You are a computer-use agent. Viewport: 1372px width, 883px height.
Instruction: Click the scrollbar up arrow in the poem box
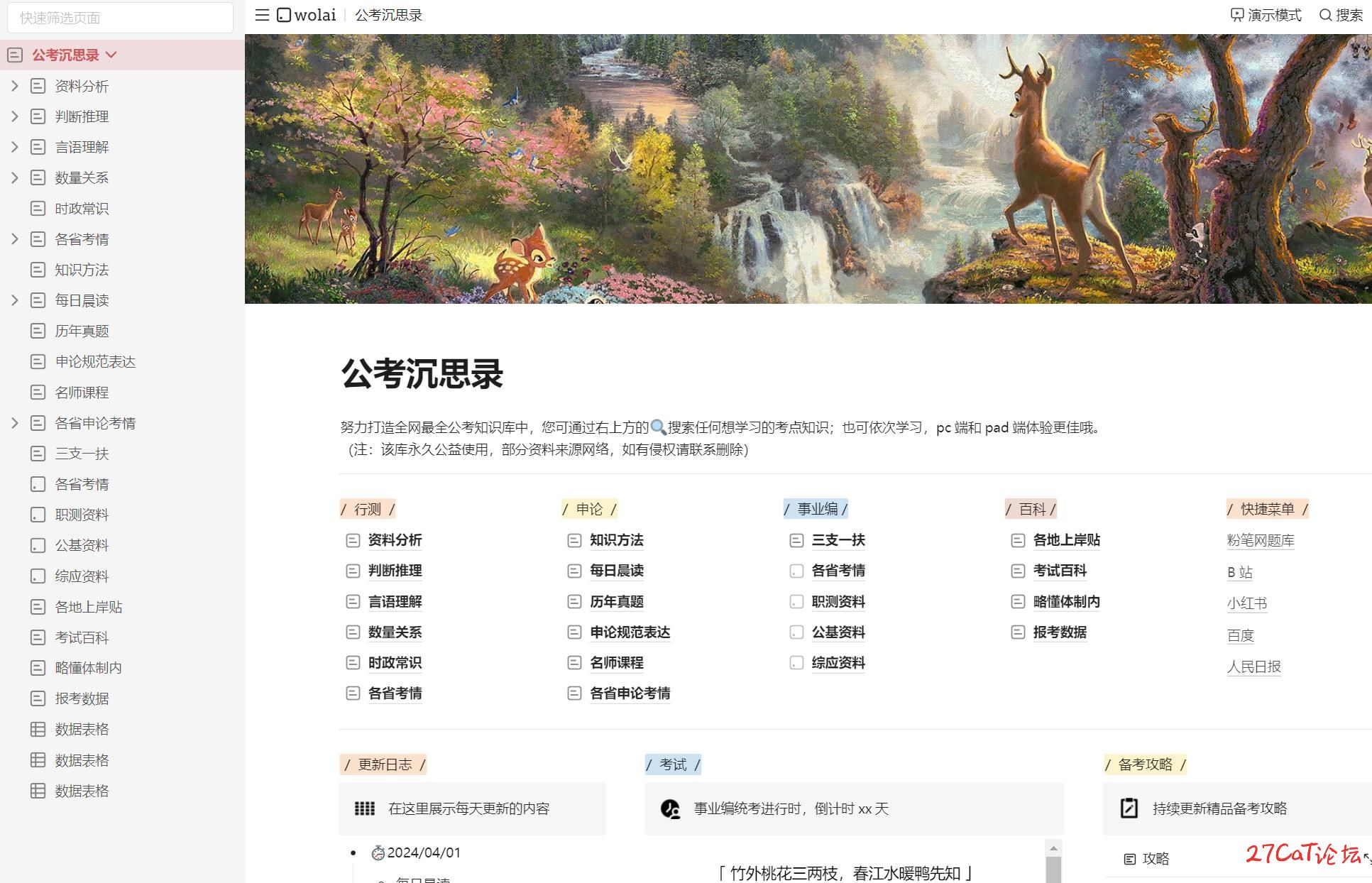point(1053,848)
